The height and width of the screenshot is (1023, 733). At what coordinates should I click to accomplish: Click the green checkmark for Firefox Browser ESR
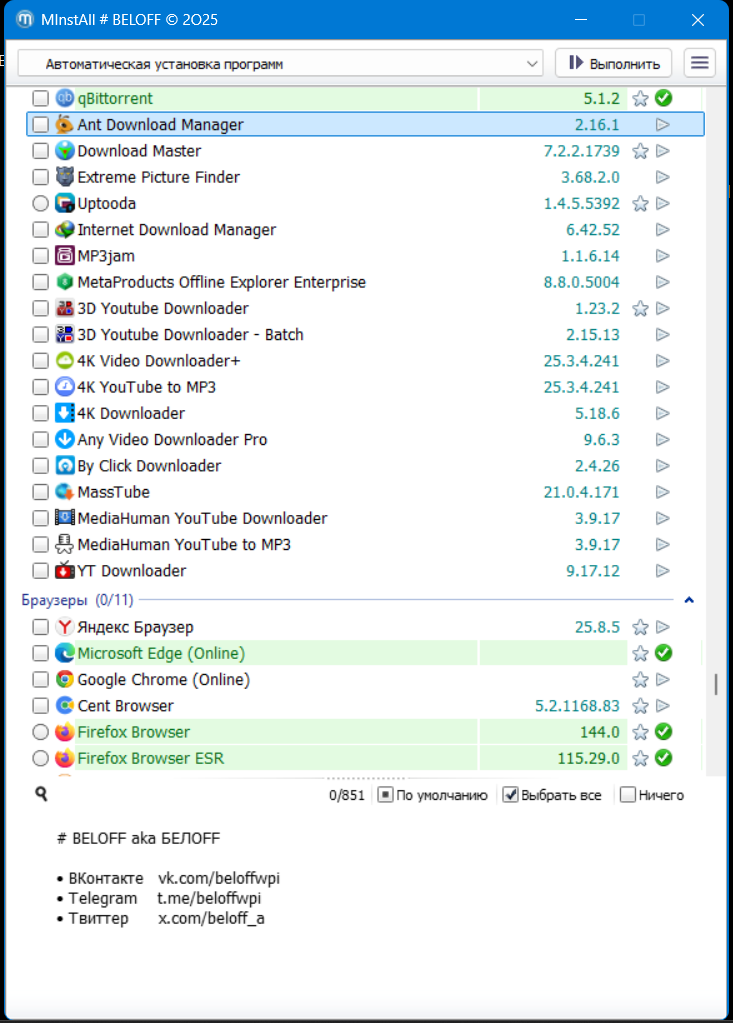[662, 758]
